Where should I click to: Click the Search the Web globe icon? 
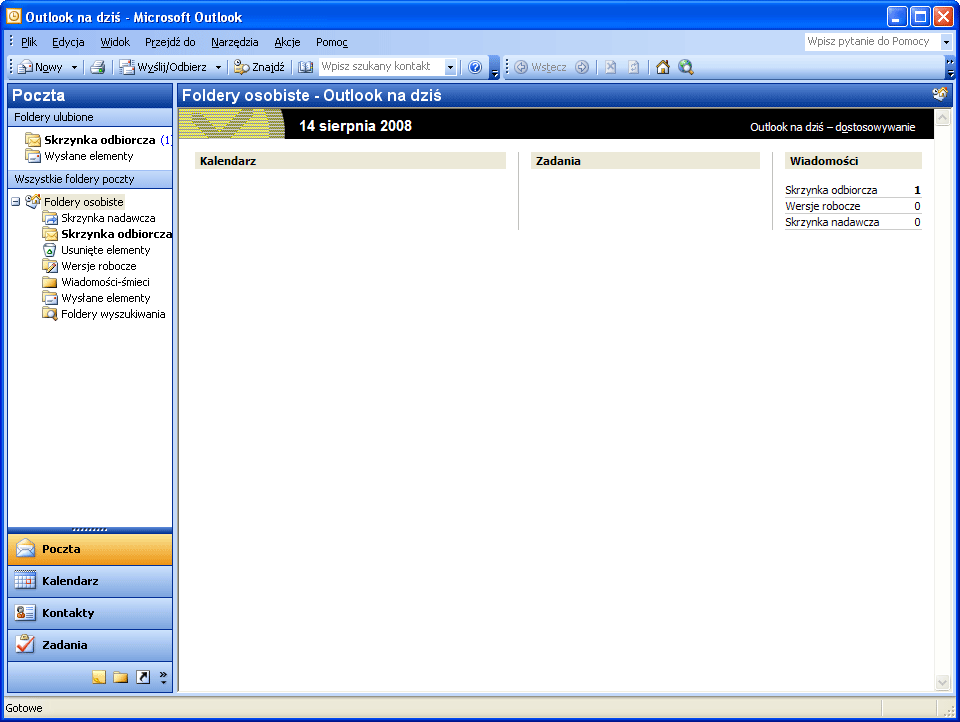[x=686, y=67]
